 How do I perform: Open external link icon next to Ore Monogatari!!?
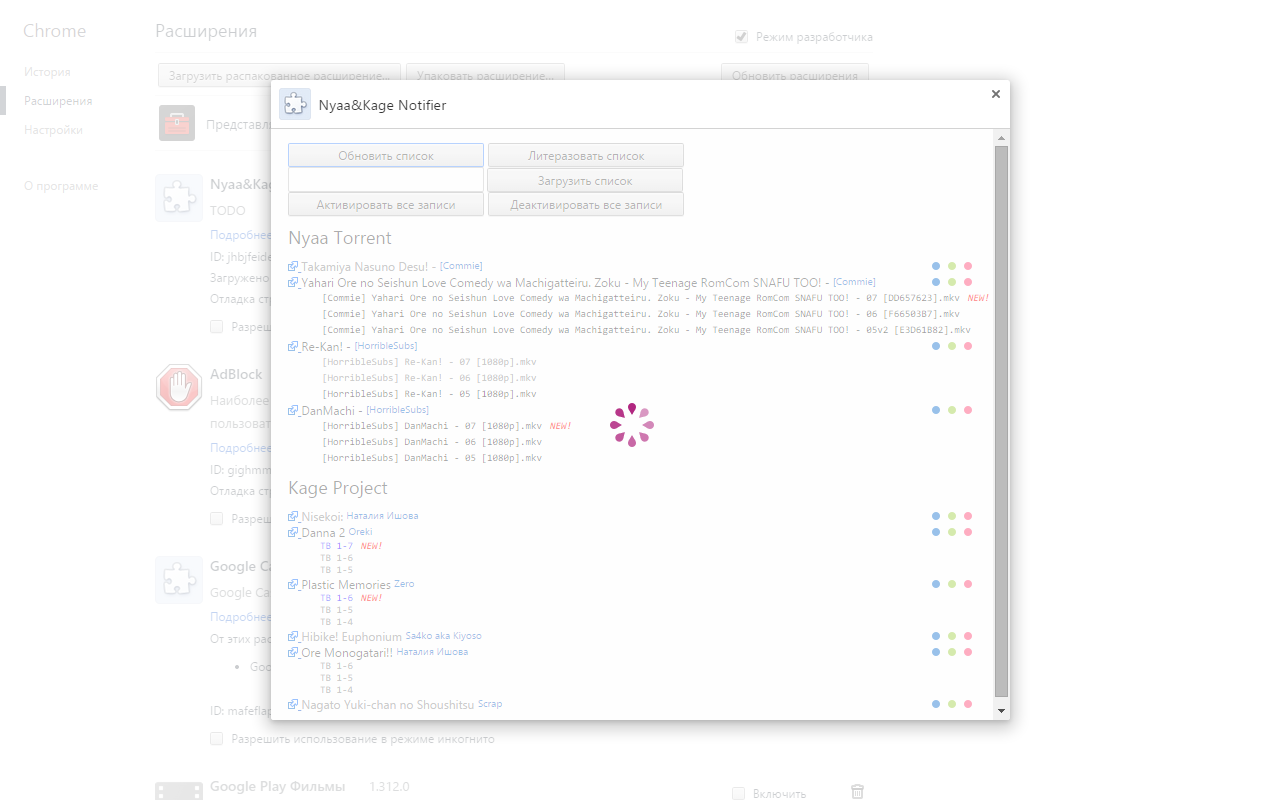[293, 653]
